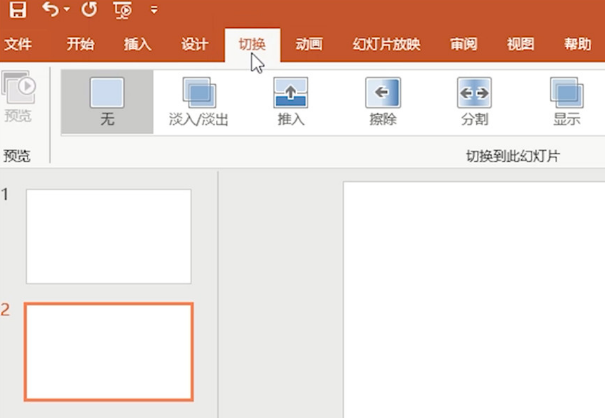Image resolution: width=605 pixels, height=418 pixels.
Task: Switch to the 插入 ribbon tab
Action: point(137,44)
